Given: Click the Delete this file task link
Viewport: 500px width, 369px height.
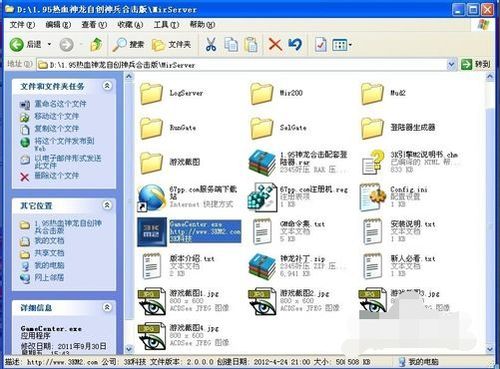Looking at the screenshot, I should click(x=57, y=176).
